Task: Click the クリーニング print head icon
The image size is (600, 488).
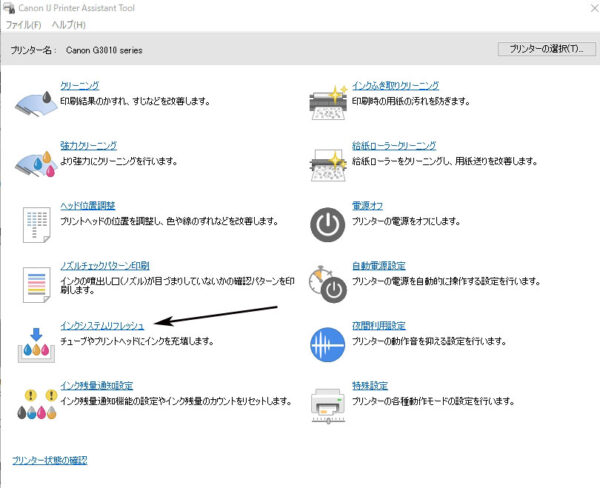Action: [36, 103]
